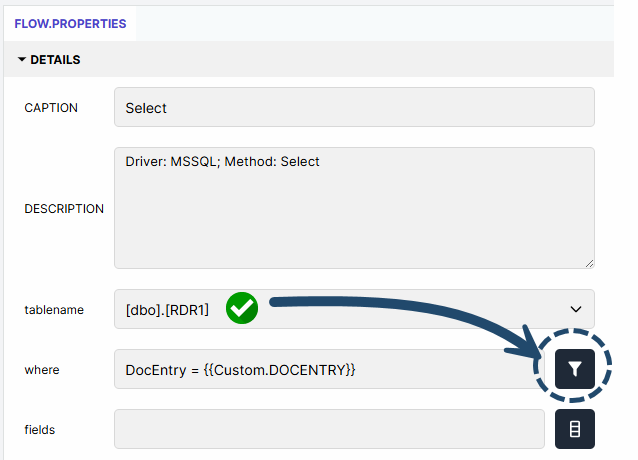Grab the description textarea resize handle
The height and width of the screenshot is (460, 638).
(590, 264)
